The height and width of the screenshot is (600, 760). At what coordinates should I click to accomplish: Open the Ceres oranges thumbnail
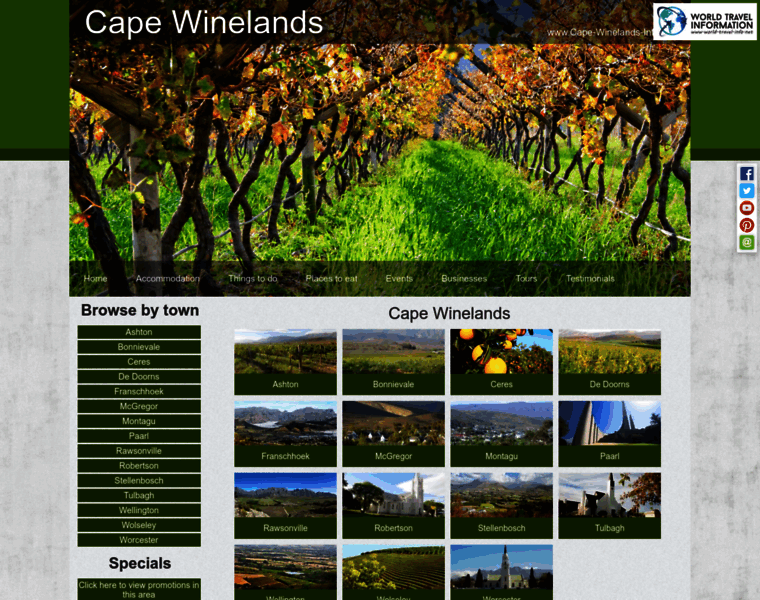[x=501, y=362]
